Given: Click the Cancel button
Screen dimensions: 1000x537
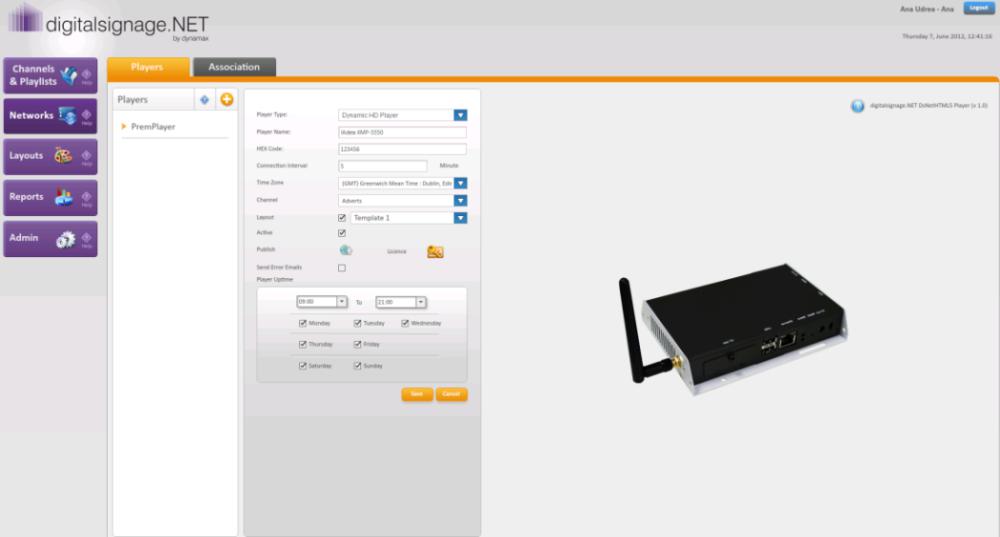Looking at the screenshot, I should [x=452, y=394].
